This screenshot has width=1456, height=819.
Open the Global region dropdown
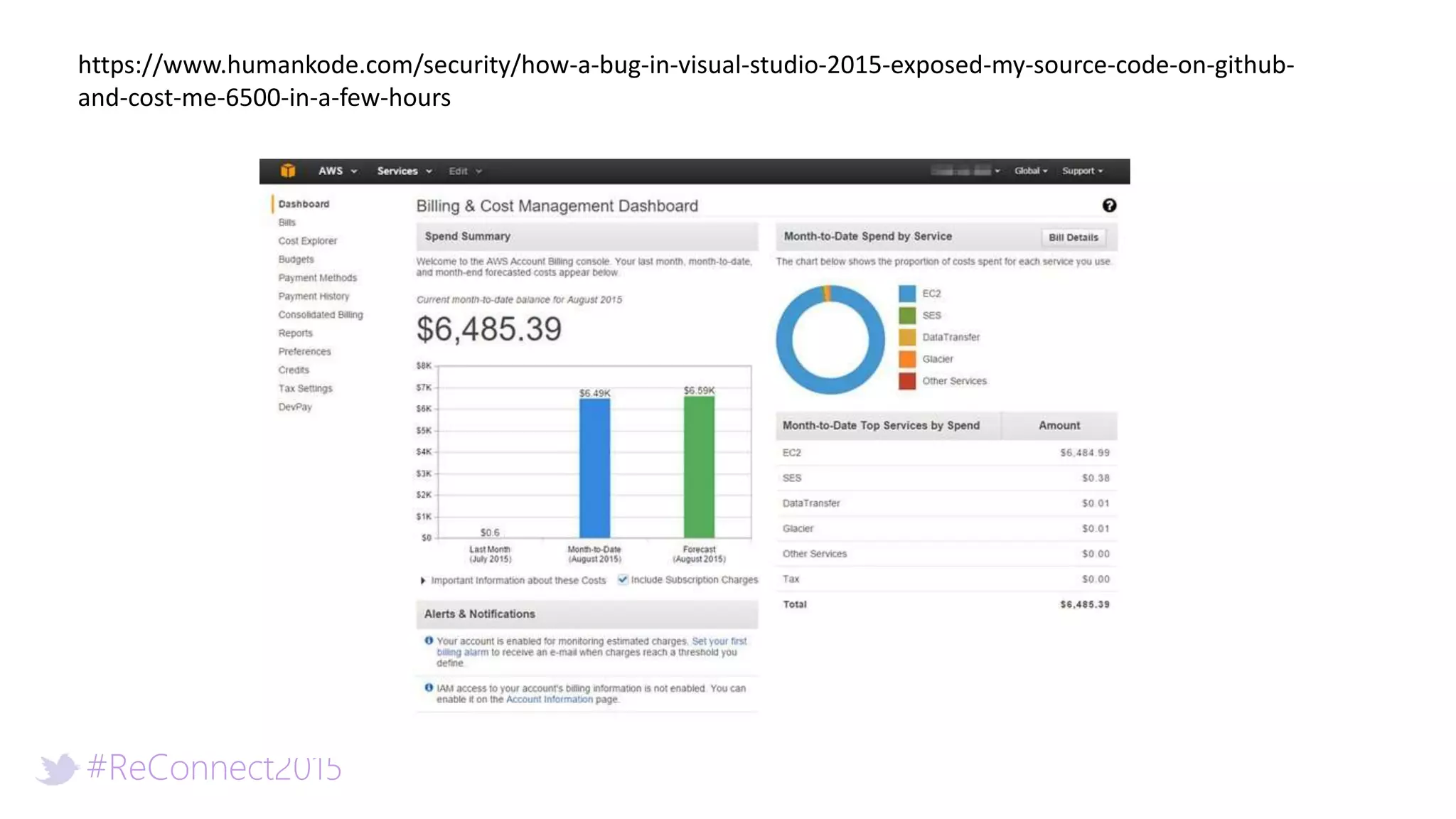tap(1031, 171)
